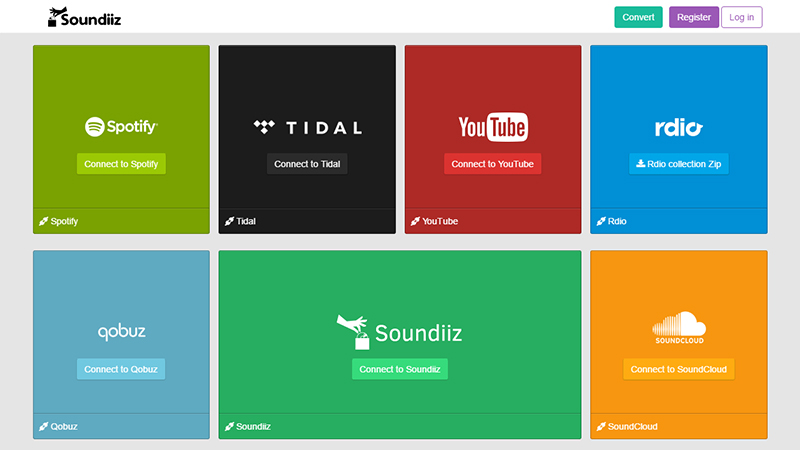The height and width of the screenshot is (450, 800).
Task: Click the Rdio collection Zip button
Action: pyautogui.click(x=679, y=164)
